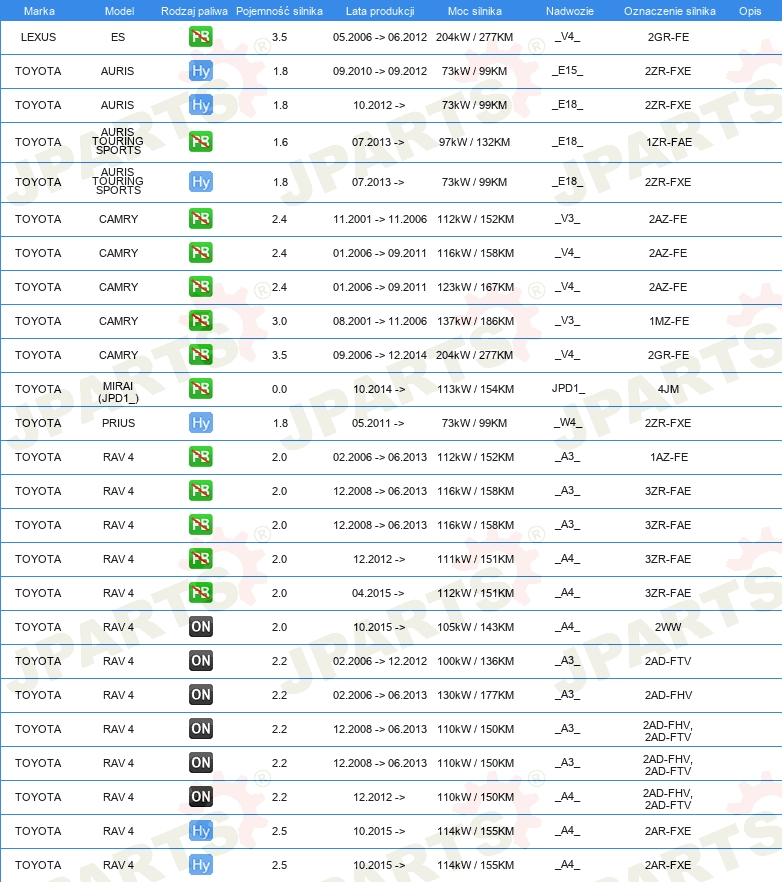Image resolution: width=782 pixels, height=882 pixels.
Task: Click production date 04.2015 ->
Action: click(x=378, y=593)
